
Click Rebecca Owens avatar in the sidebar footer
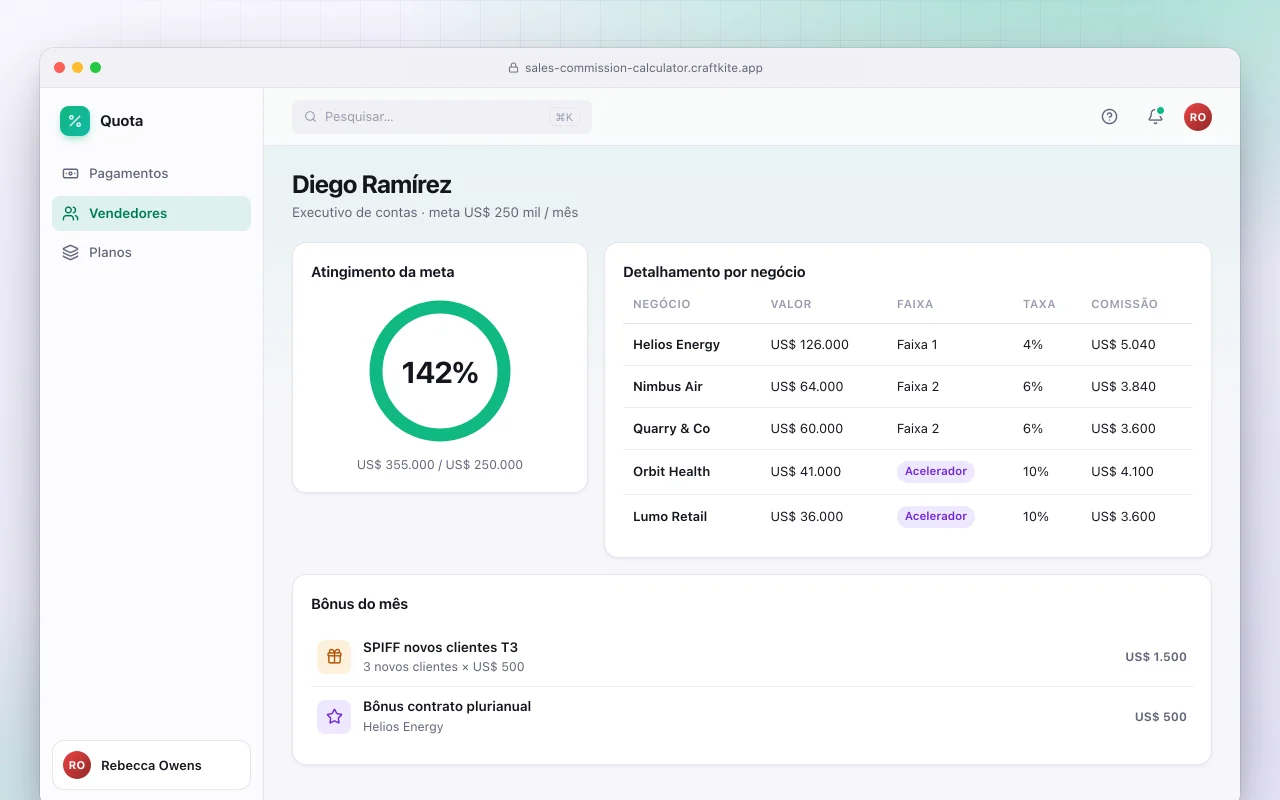(x=77, y=765)
